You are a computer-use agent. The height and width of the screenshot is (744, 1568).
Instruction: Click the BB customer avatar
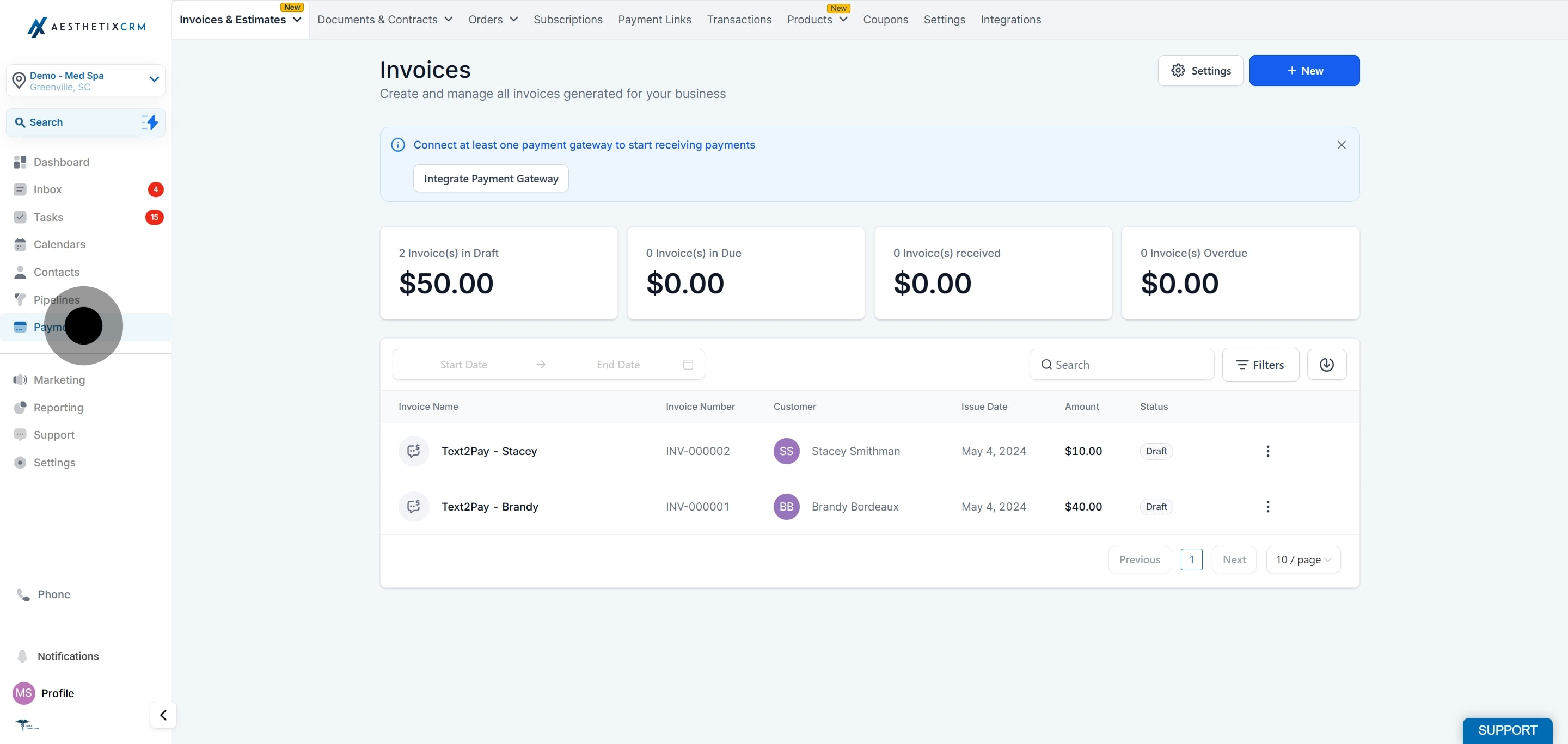point(786,507)
